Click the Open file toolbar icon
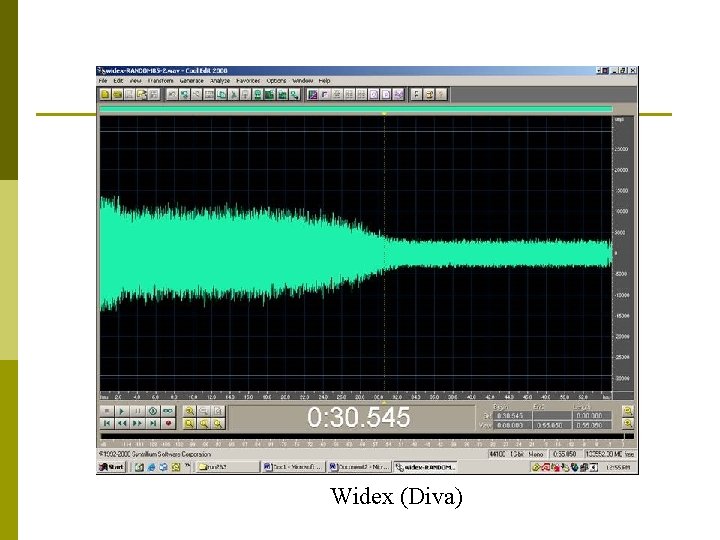This screenshot has height=540, width=720. coord(118,95)
